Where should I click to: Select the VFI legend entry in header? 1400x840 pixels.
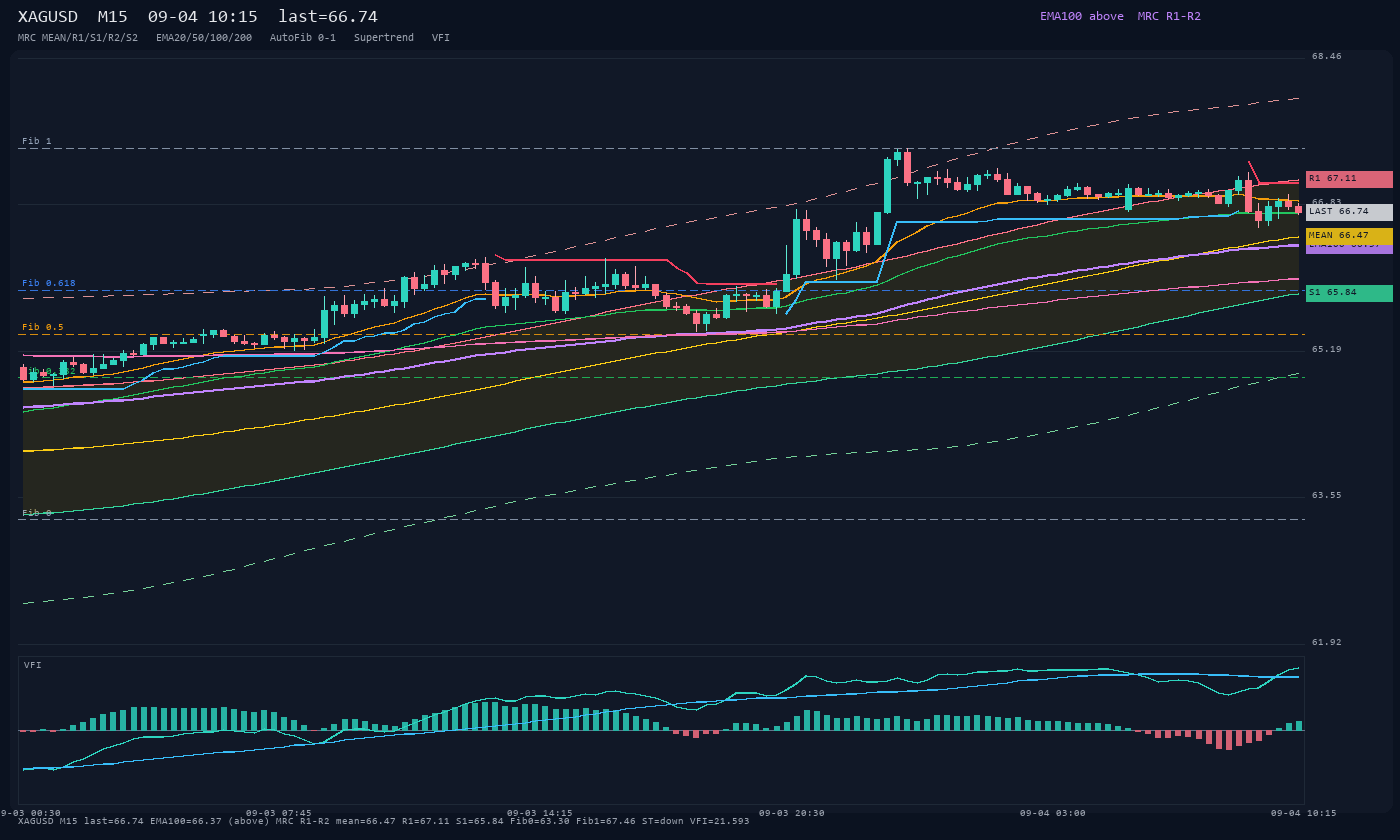click(x=441, y=38)
